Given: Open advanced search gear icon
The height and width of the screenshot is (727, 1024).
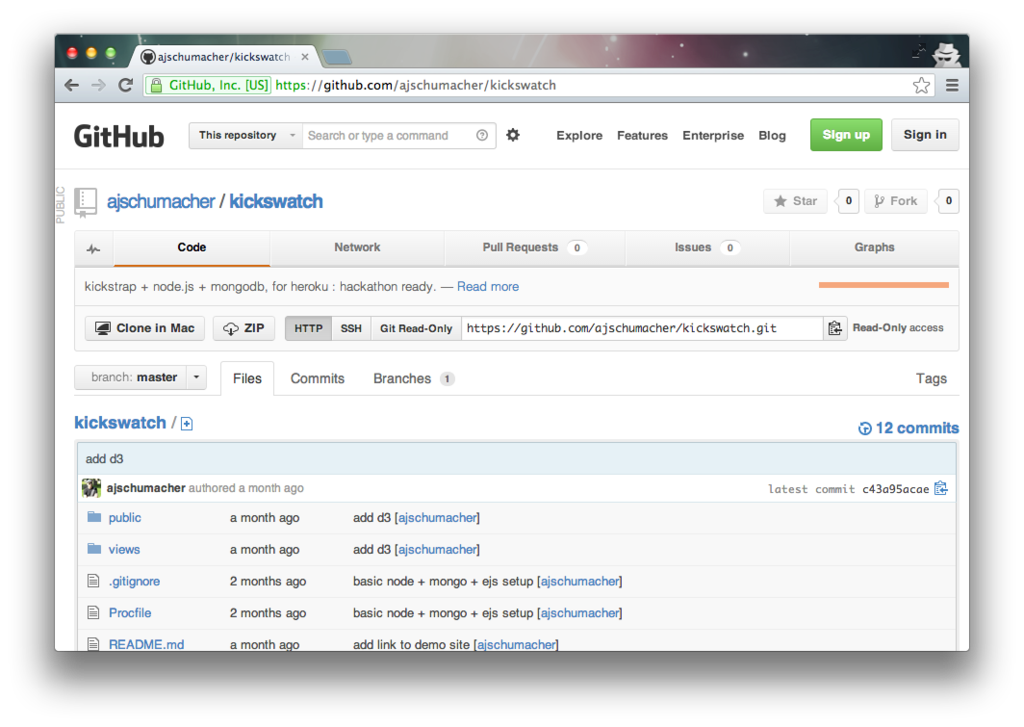Looking at the screenshot, I should 513,135.
